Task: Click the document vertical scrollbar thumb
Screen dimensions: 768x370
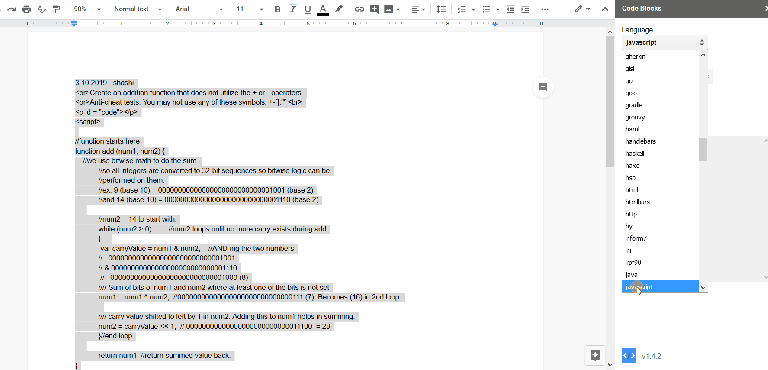Action: [x=610, y=100]
